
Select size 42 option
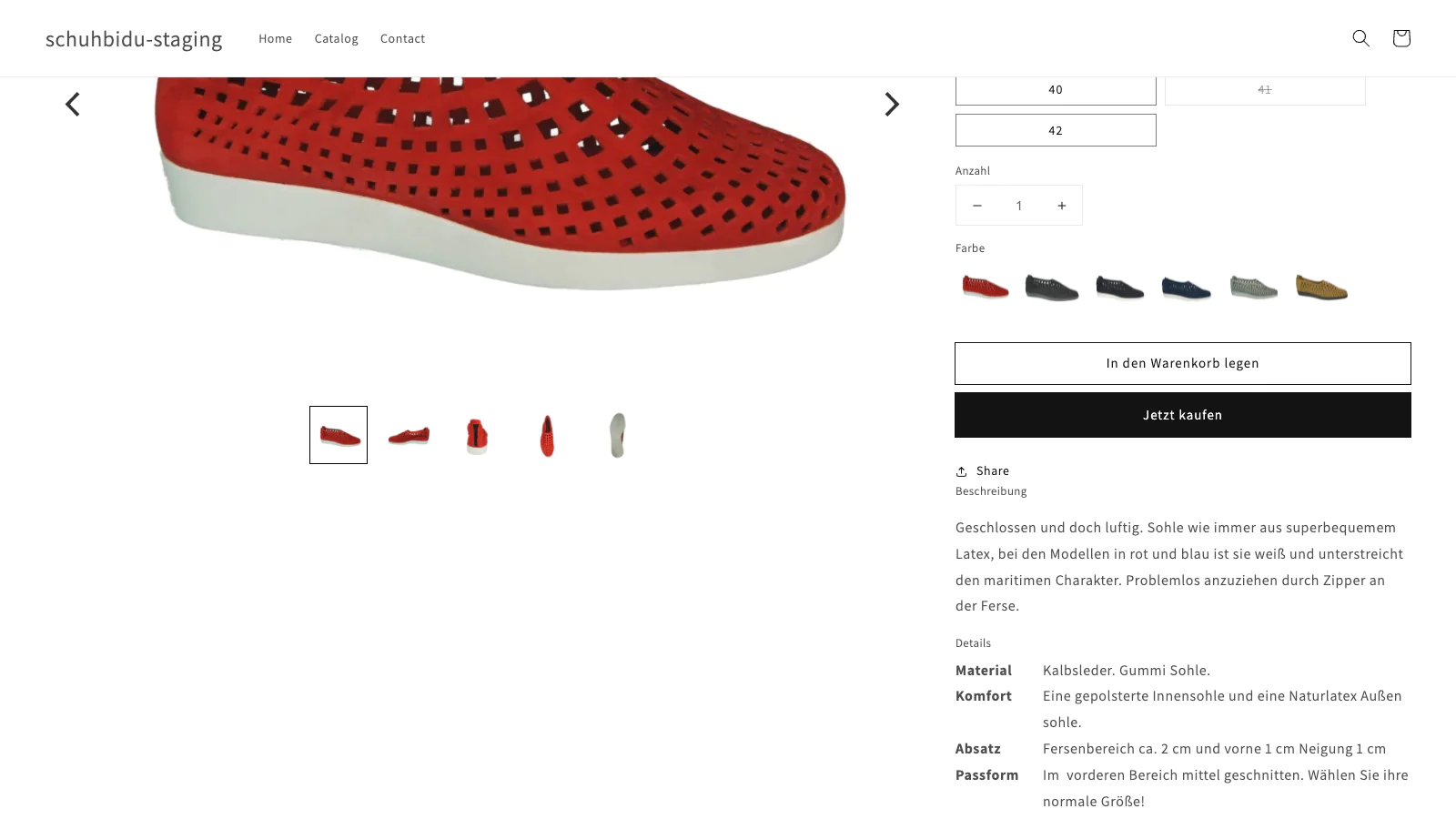(1056, 130)
